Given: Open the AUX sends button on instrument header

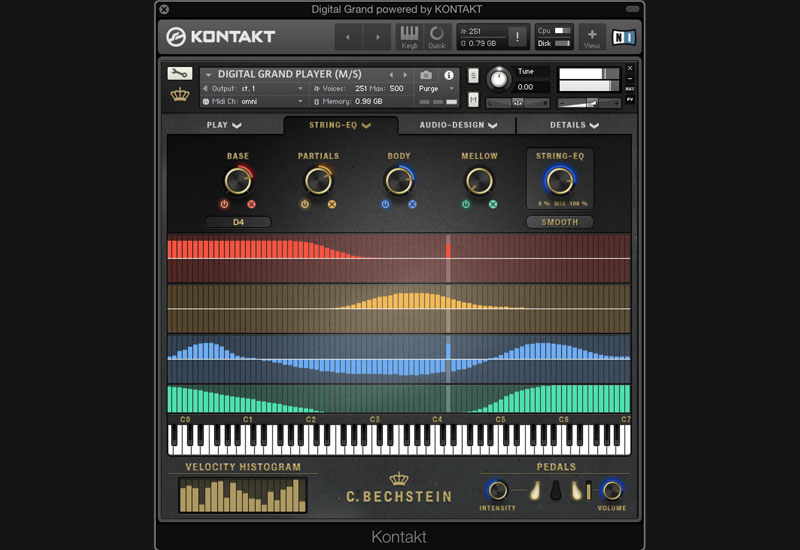Looking at the screenshot, I should pos(630,89).
